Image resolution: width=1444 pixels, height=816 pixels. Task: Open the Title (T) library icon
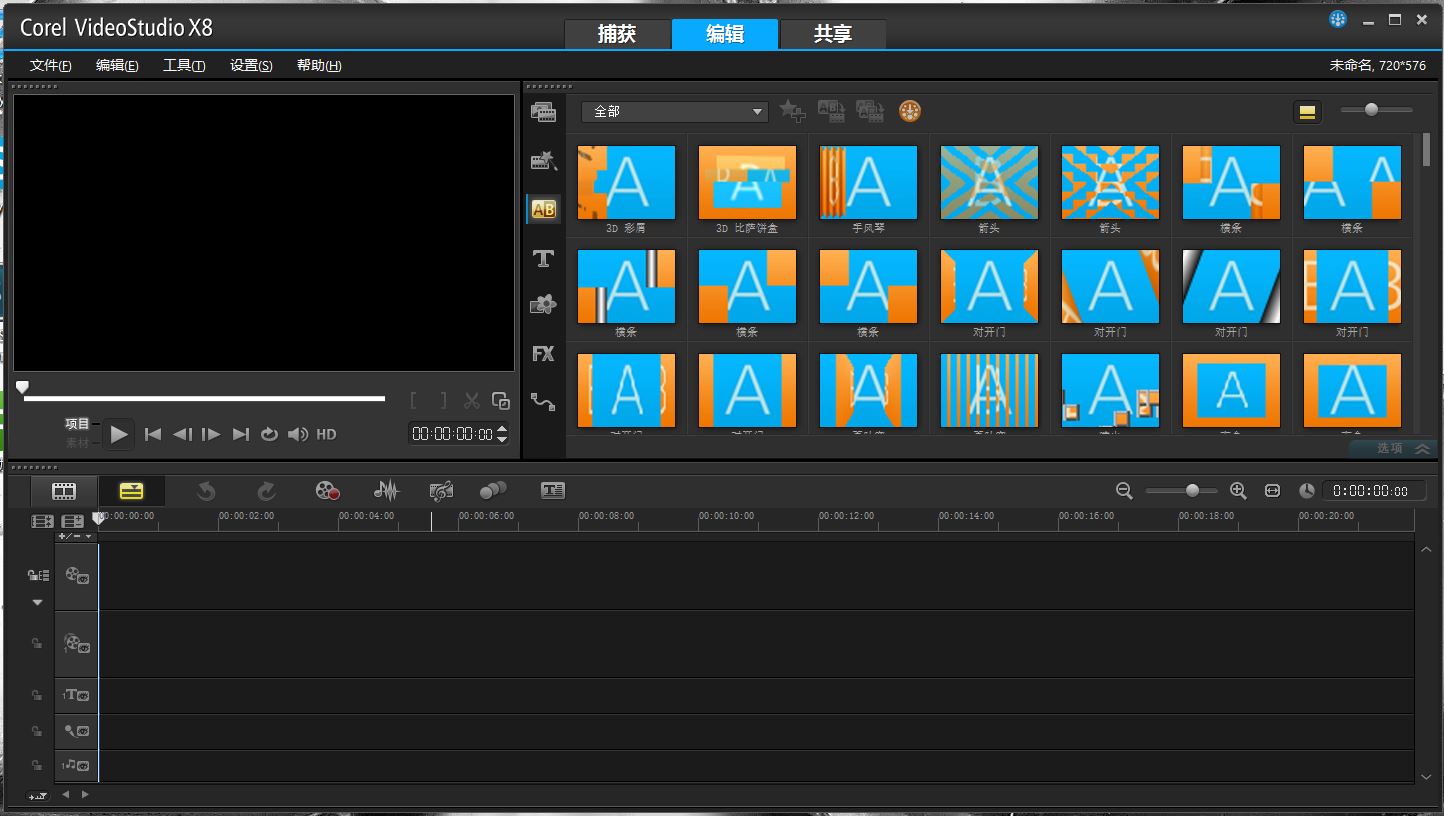(x=543, y=258)
